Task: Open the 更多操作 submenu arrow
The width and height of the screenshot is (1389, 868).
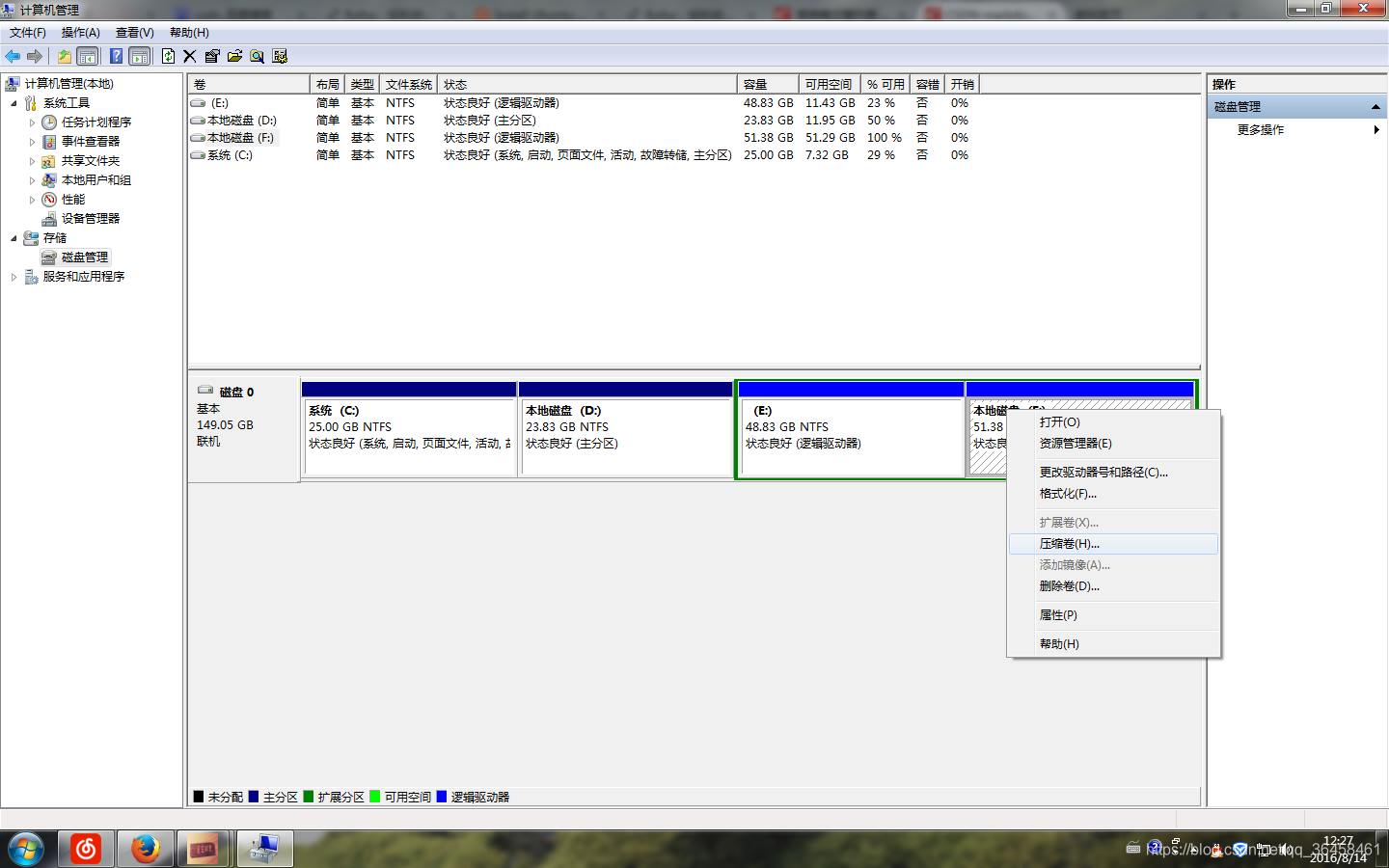Action: click(x=1376, y=129)
